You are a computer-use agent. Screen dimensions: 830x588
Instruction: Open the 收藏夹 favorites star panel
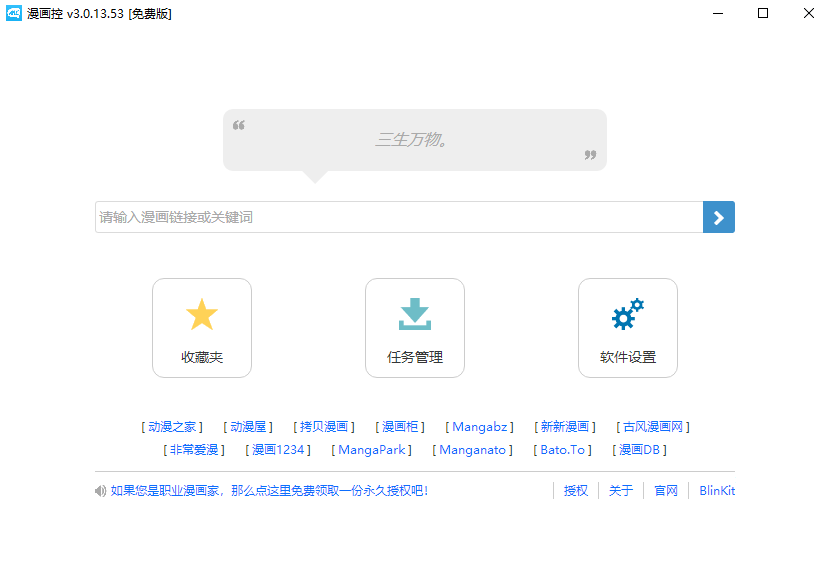(x=202, y=327)
